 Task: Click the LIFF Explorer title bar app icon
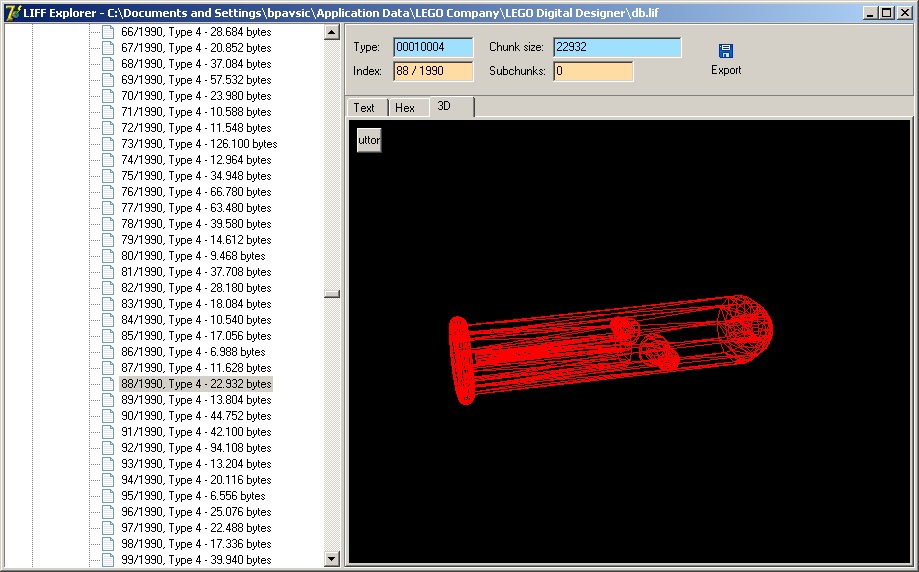pos(13,12)
